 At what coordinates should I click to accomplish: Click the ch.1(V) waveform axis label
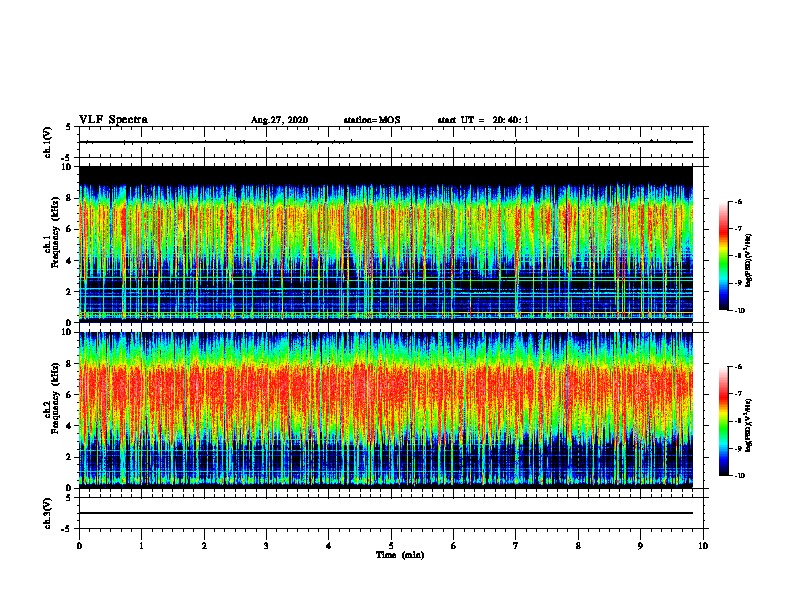[47, 142]
